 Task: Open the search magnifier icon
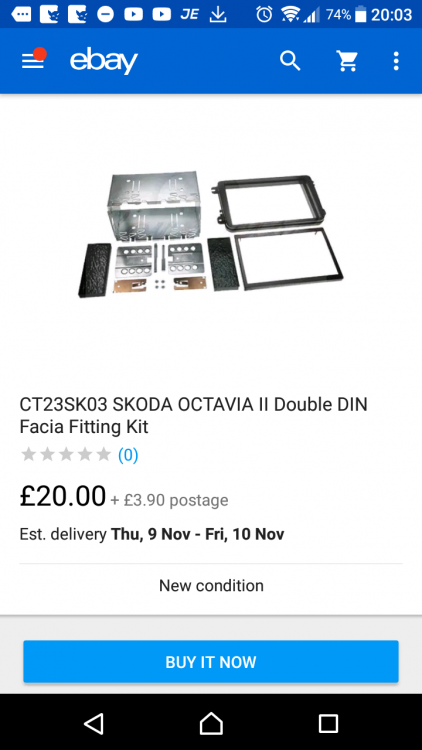pyautogui.click(x=290, y=61)
